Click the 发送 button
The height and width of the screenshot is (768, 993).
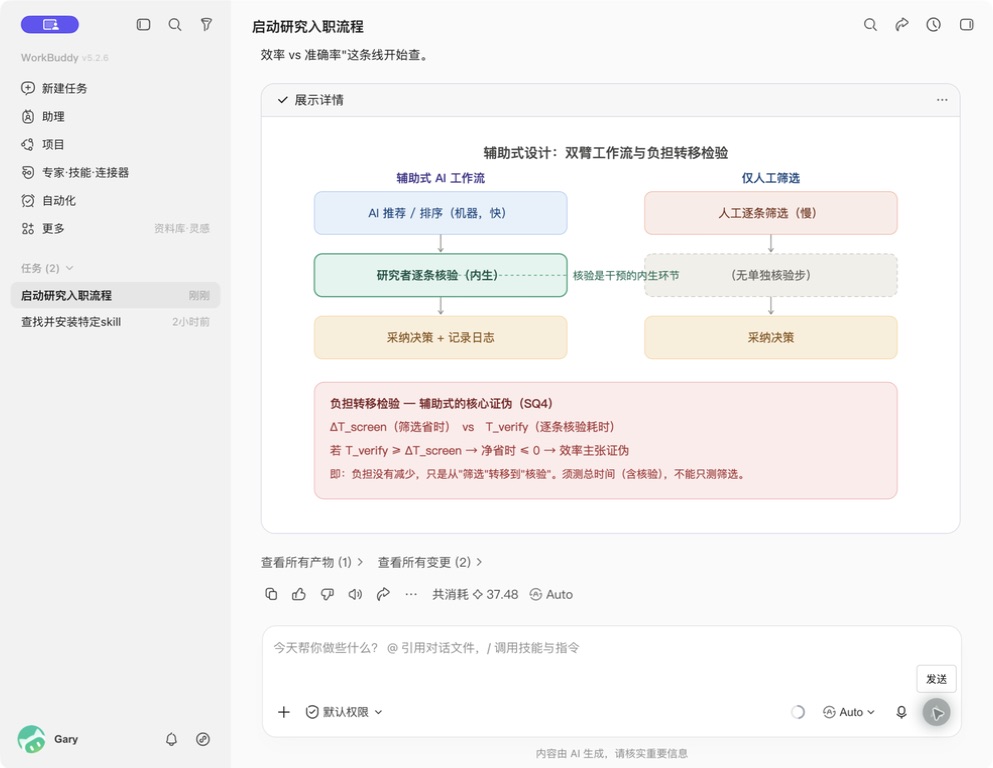coord(936,679)
